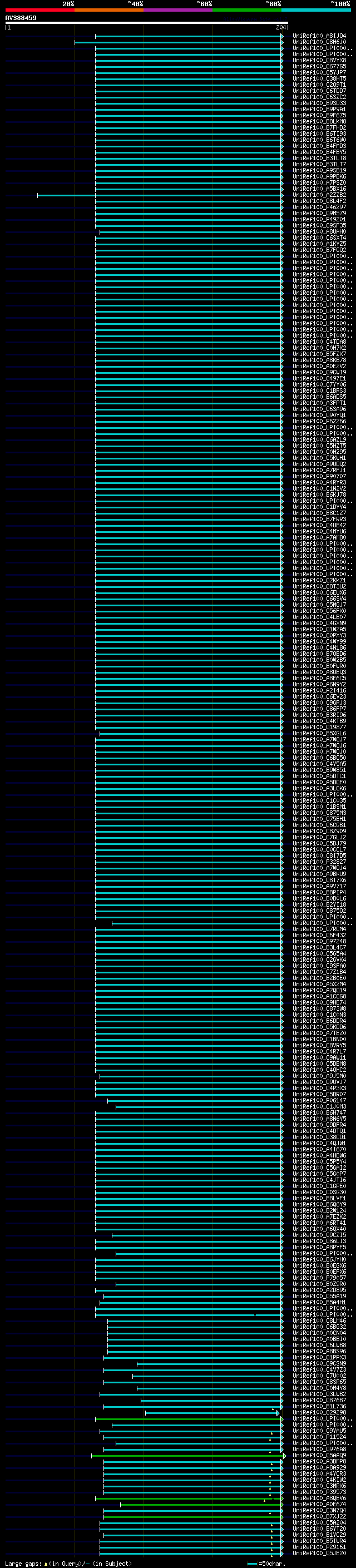Click the UniRef100_P46297 hit label
Viewport: 356px width, 1568px height.
pos(319,207)
